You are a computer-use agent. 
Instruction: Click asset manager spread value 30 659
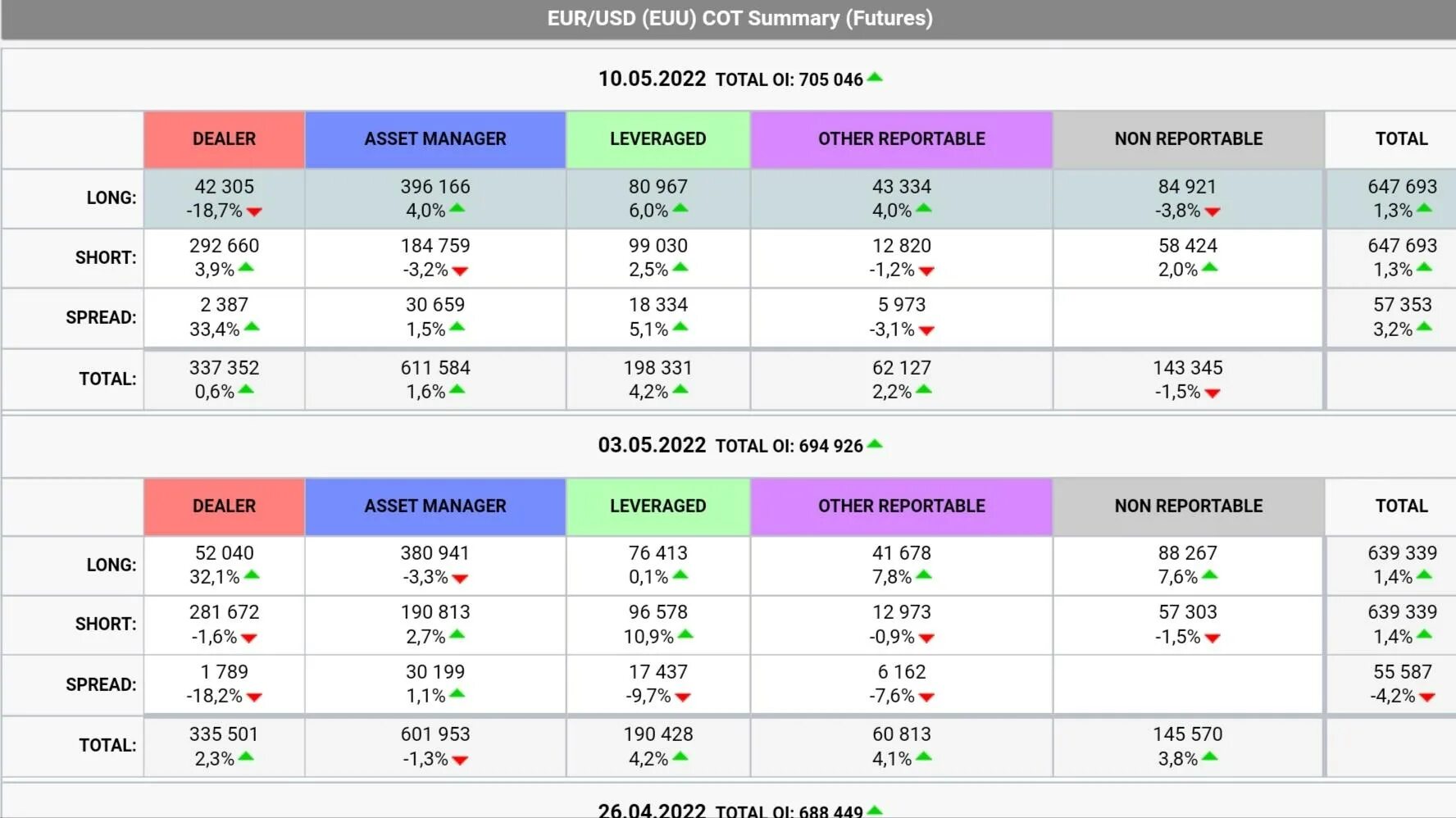click(x=435, y=305)
